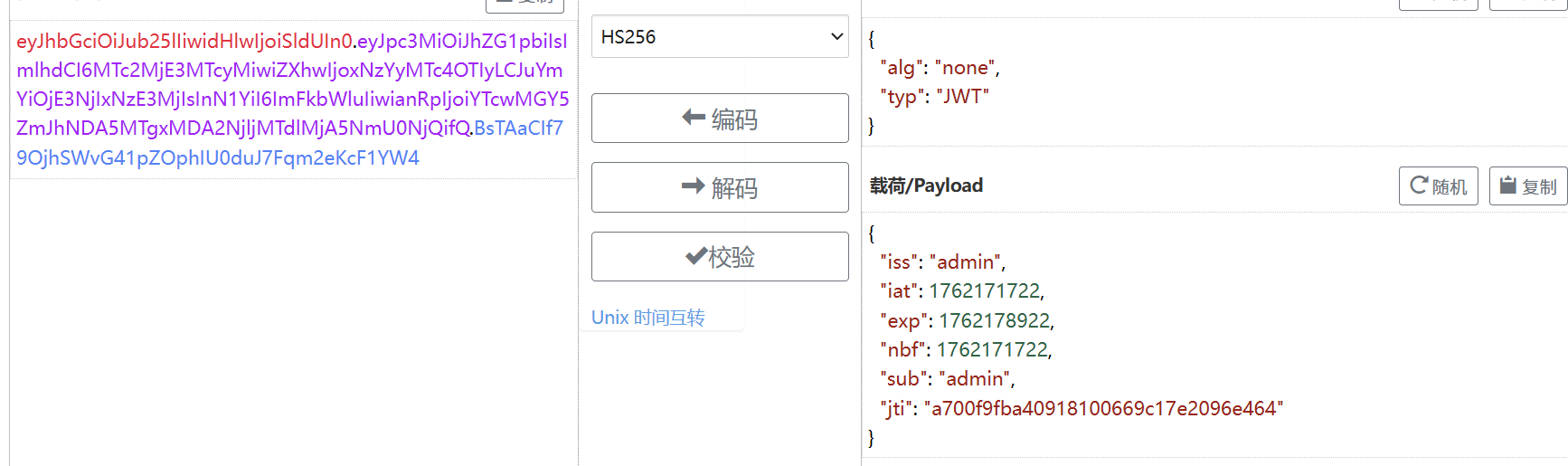
Task: Click the Payload 复制 copy button
Action: (1528, 185)
